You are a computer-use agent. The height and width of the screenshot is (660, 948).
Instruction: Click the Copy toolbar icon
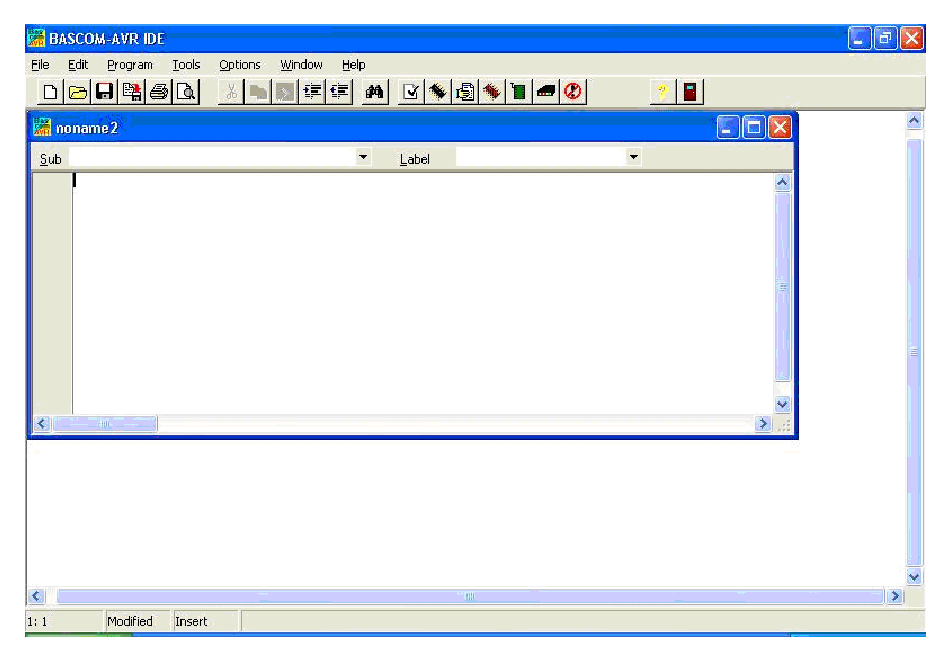pos(258,92)
